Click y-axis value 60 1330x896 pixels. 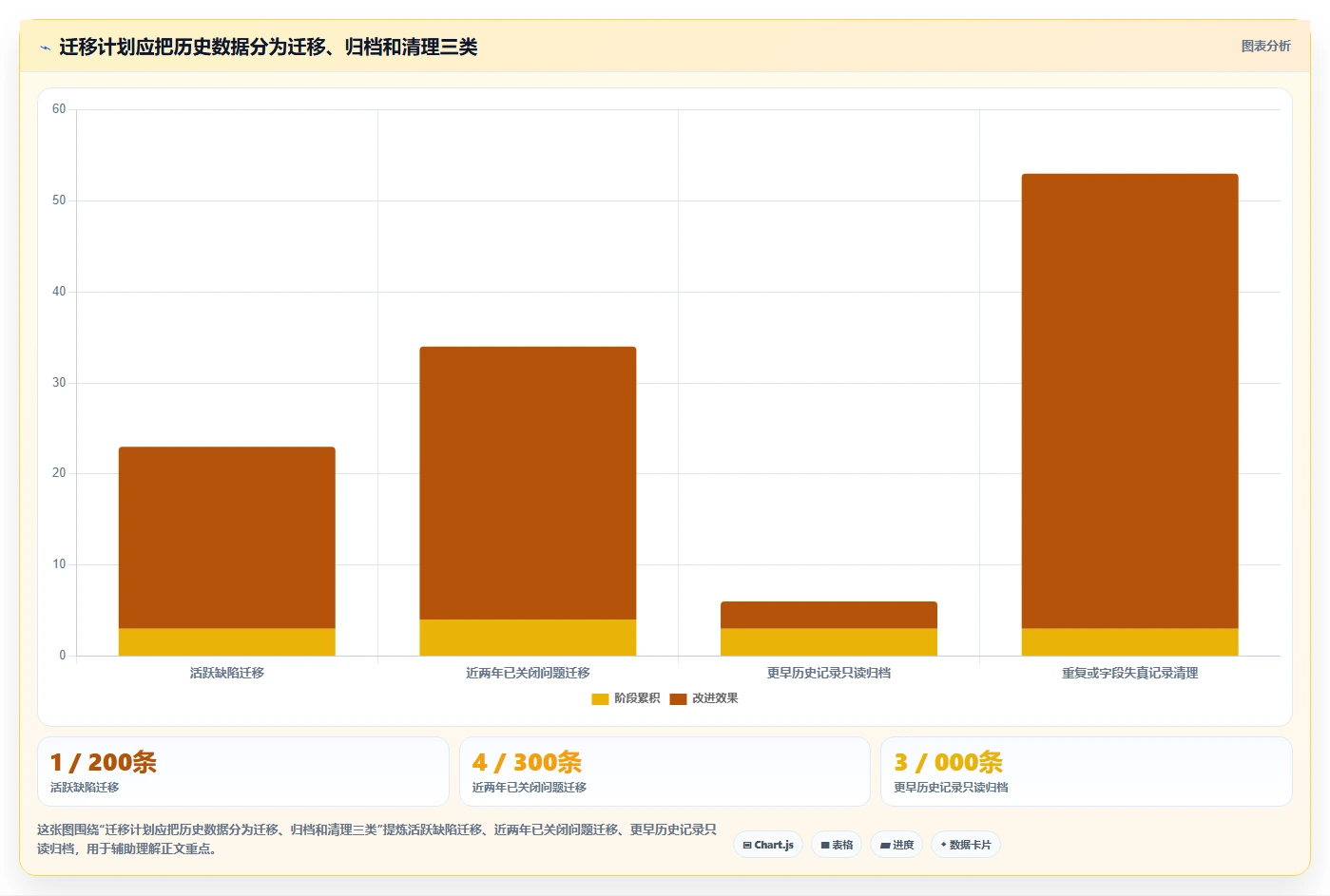(59, 109)
